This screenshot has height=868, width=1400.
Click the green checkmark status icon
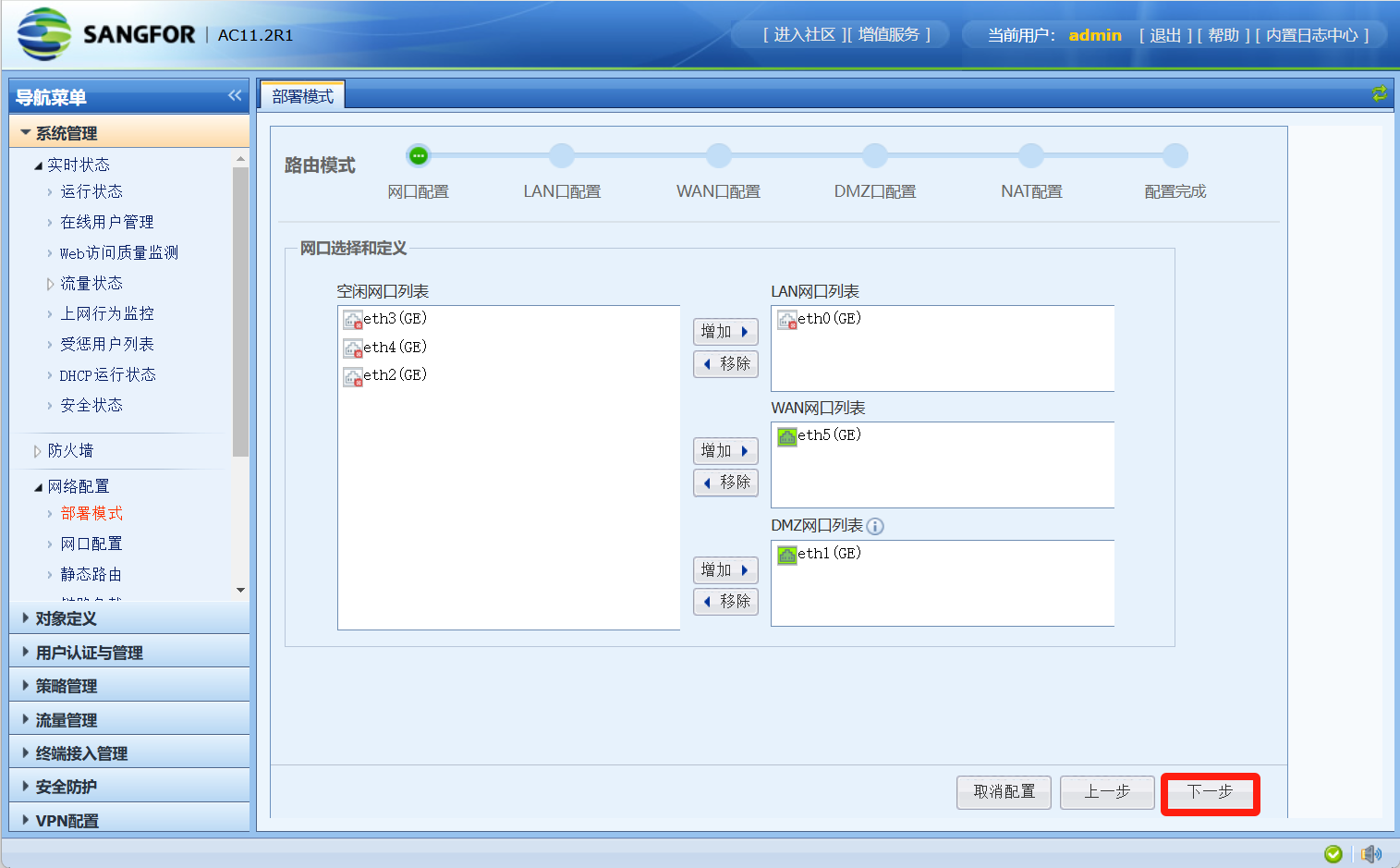1333,853
